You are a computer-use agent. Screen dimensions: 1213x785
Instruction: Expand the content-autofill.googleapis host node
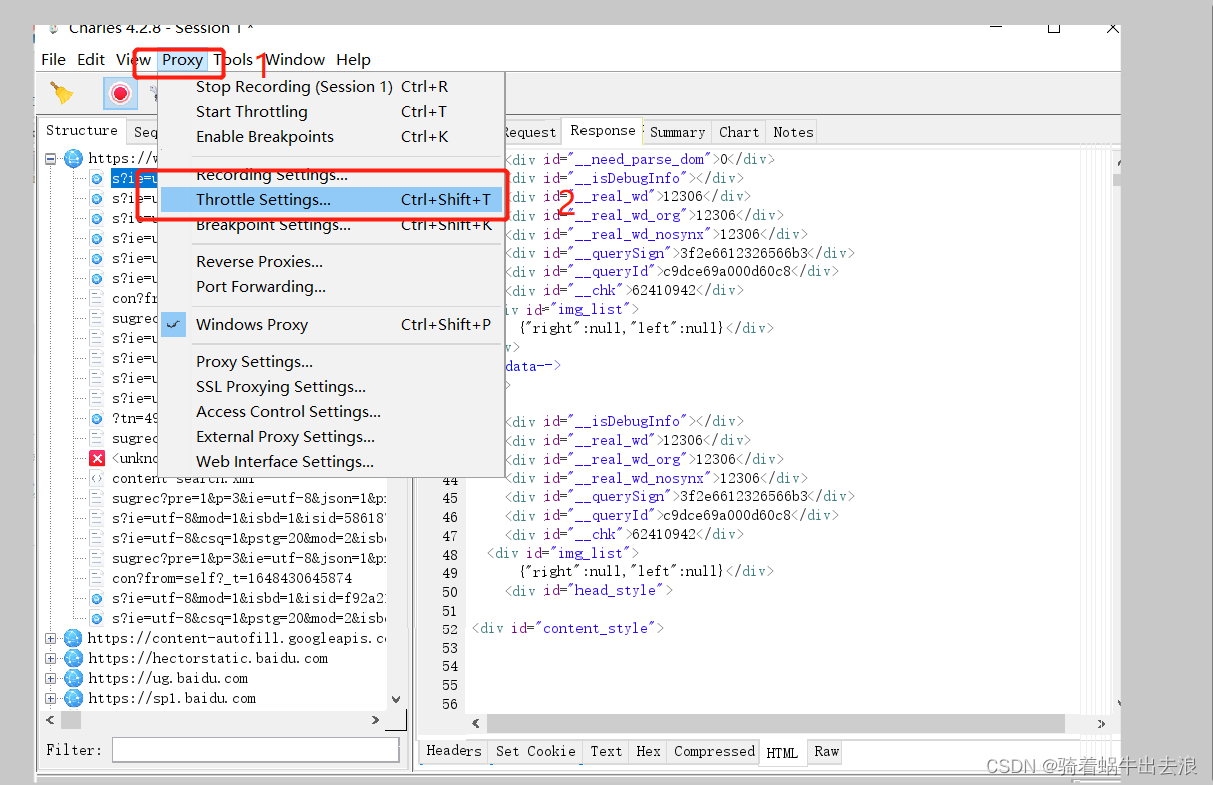(x=50, y=638)
